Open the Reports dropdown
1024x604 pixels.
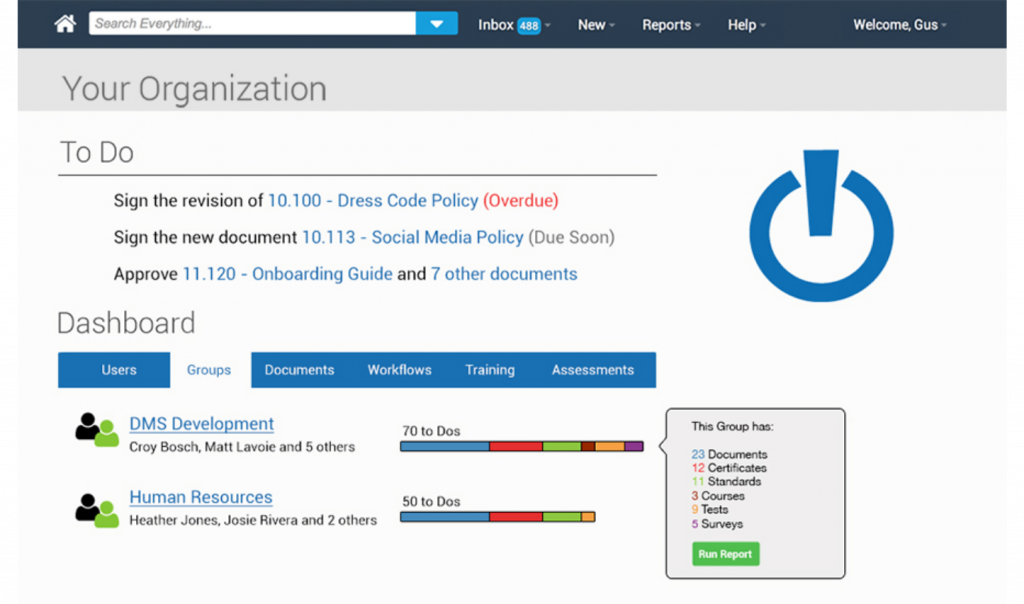tap(667, 25)
